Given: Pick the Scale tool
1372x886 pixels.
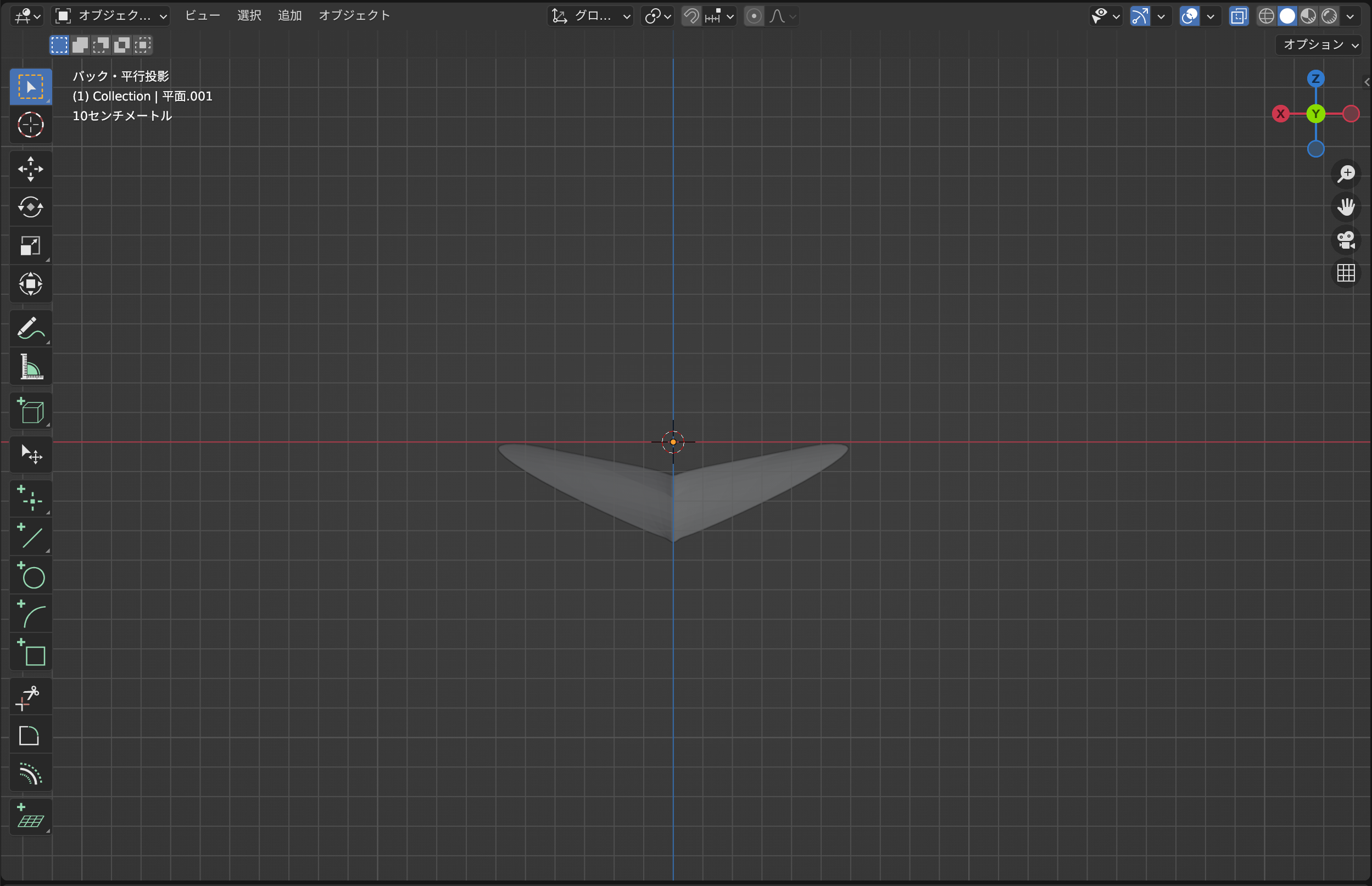Looking at the screenshot, I should point(31,246).
